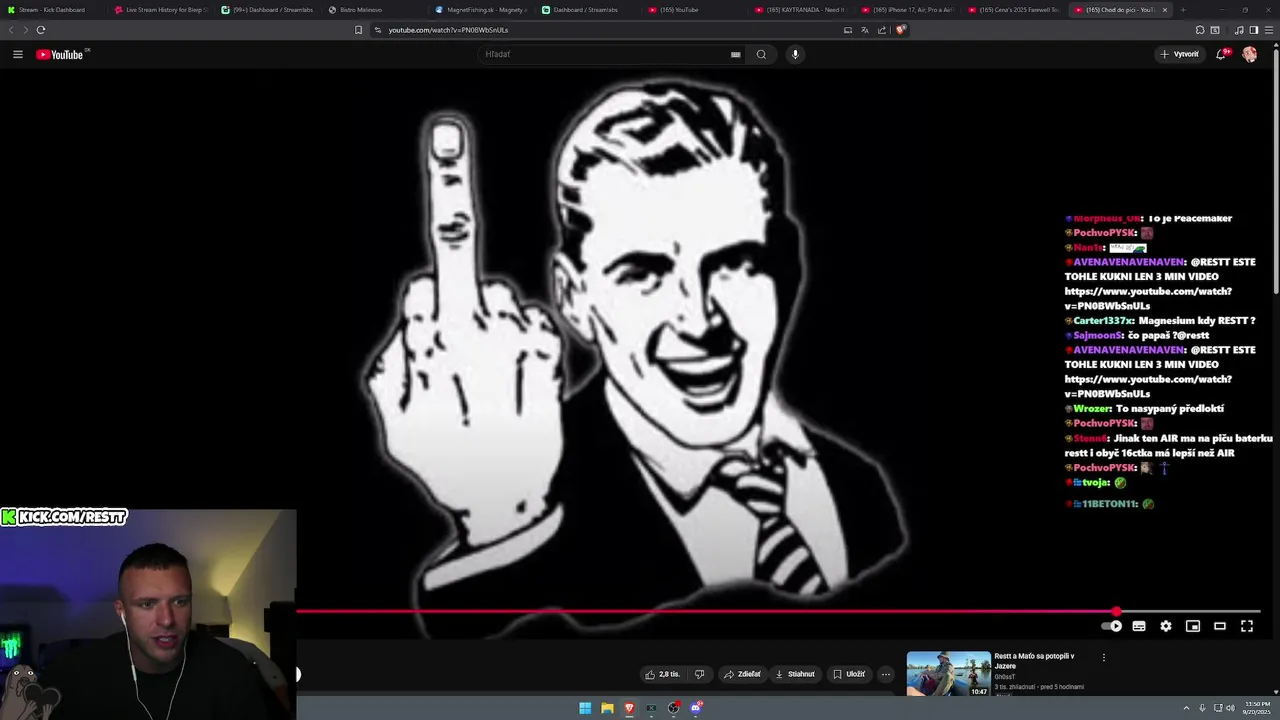Open options menu for recommended video

[1104, 658]
